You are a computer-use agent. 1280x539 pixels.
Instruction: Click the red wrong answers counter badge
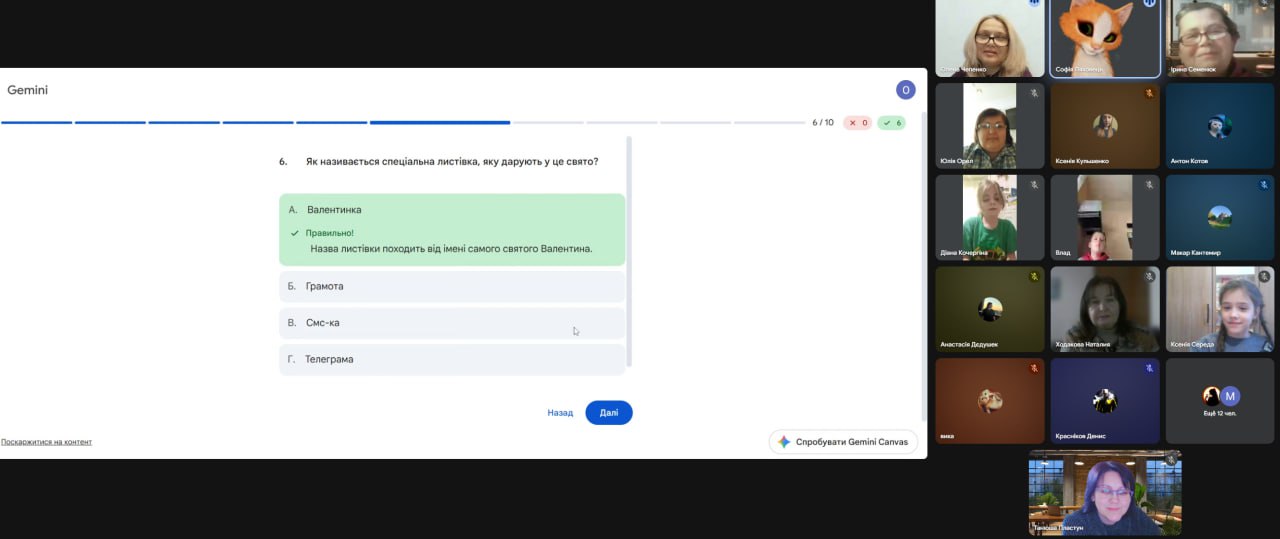coord(857,123)
